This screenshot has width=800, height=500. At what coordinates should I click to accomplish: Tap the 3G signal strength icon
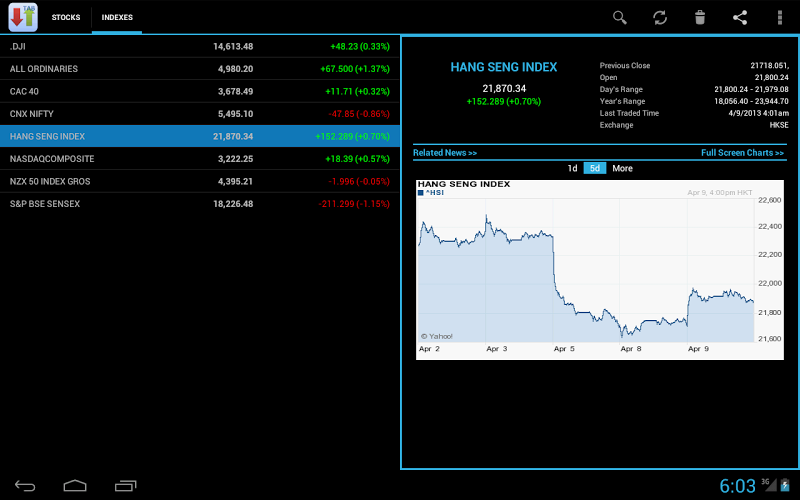coord(769,485)
